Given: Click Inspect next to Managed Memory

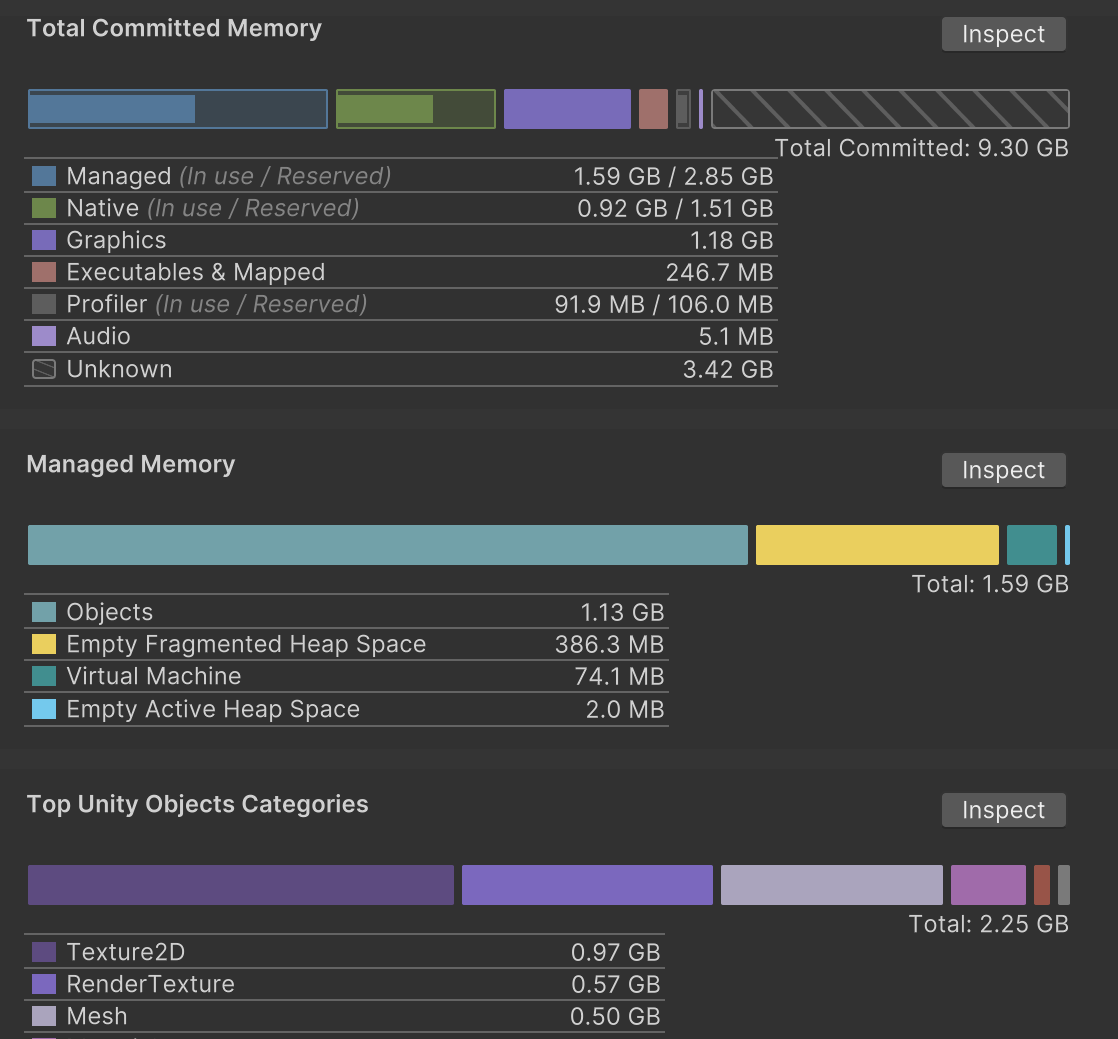Looking at the screenshot, I should tap(1003, 469).
